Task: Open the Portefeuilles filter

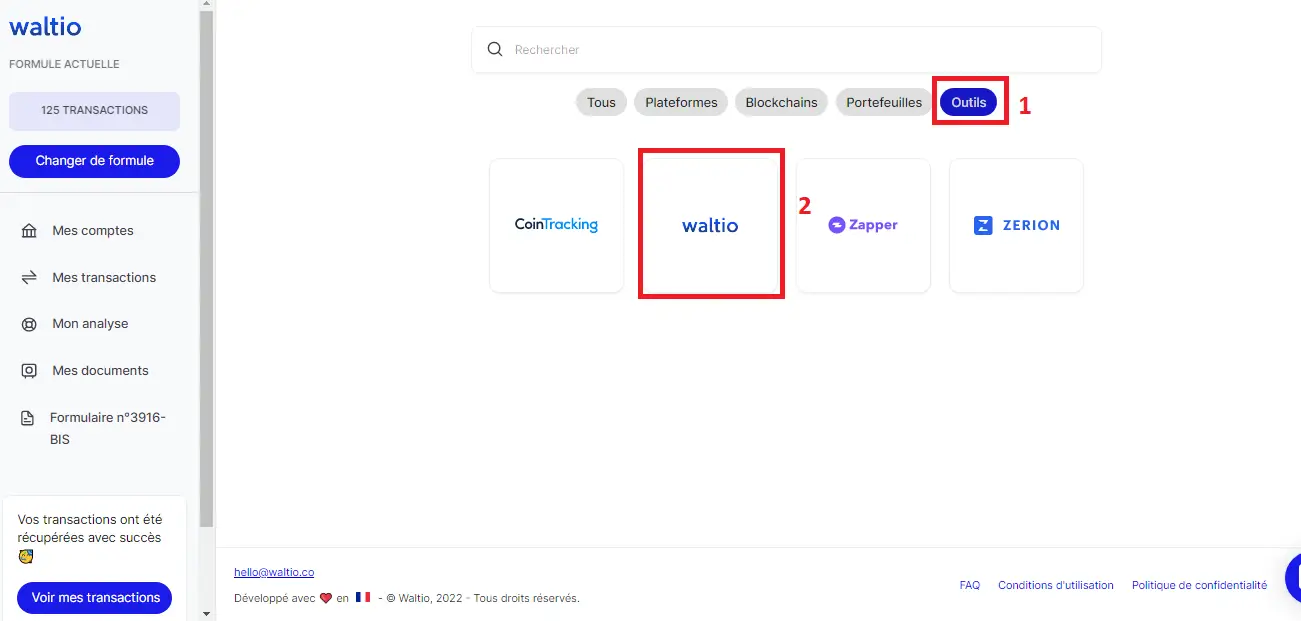Action: click(884, 103)
